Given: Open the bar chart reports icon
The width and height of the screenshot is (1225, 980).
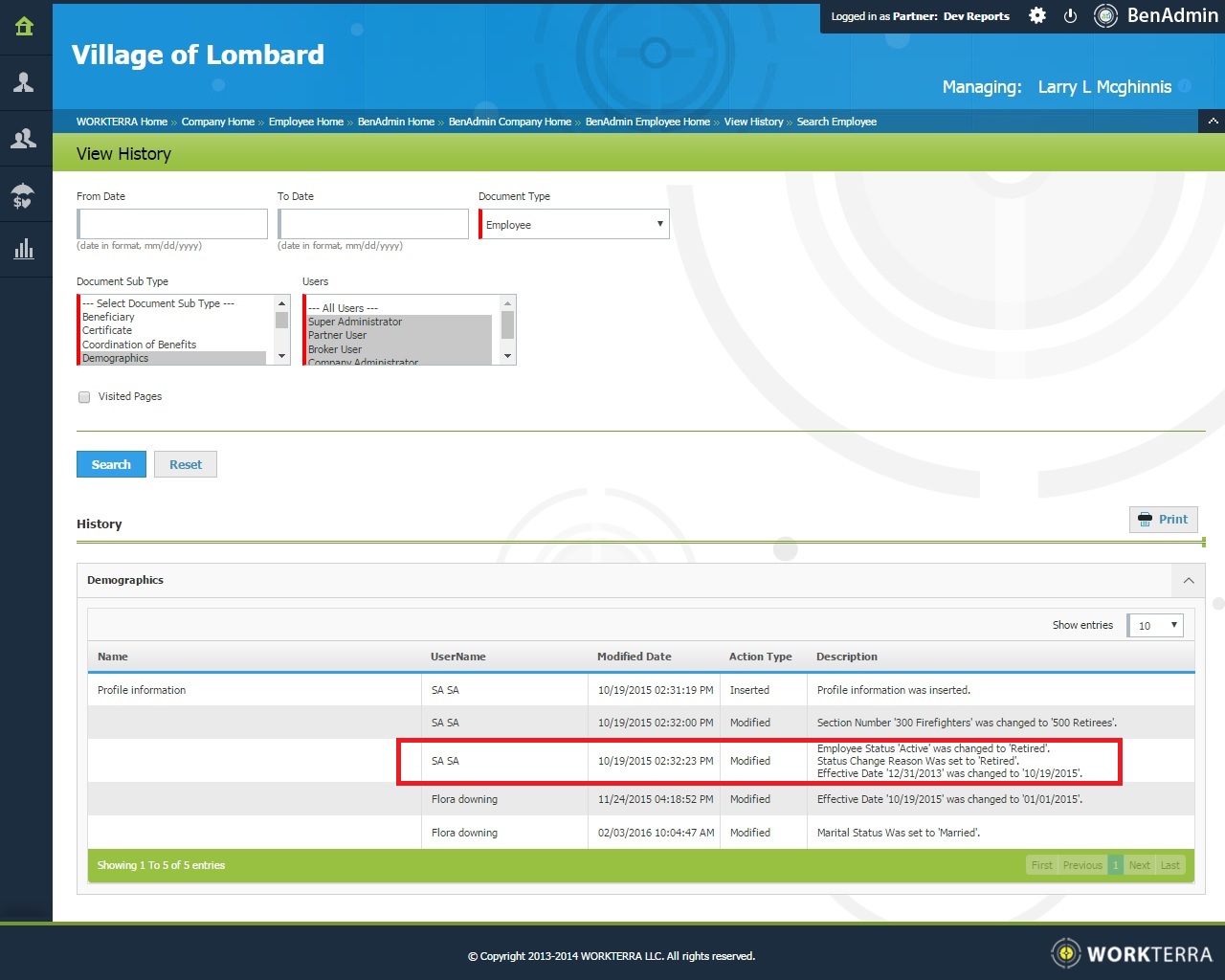Looking at the screenshot, I should [25, 250].
